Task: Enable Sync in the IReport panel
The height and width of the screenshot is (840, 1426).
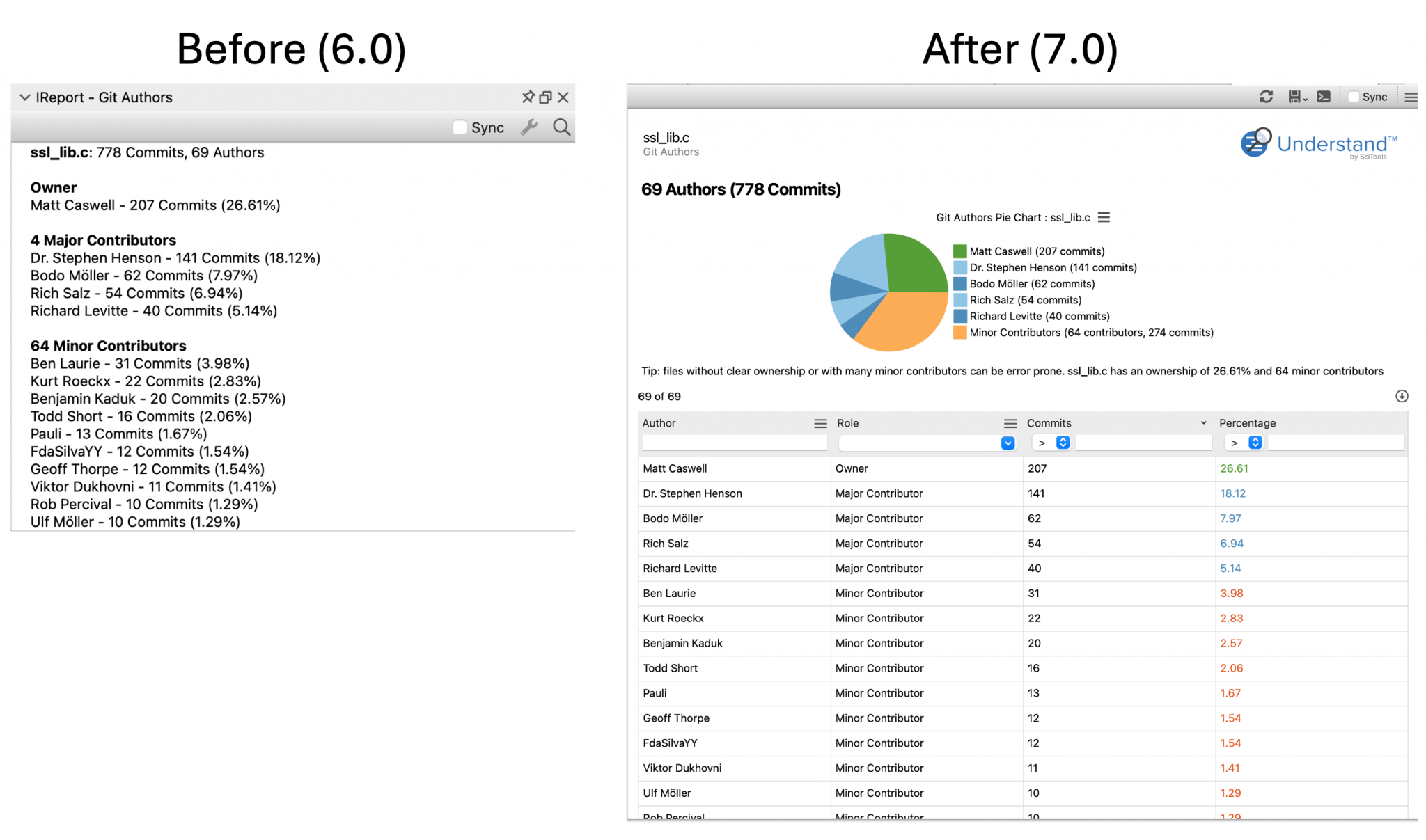Action: coord(460,127)
